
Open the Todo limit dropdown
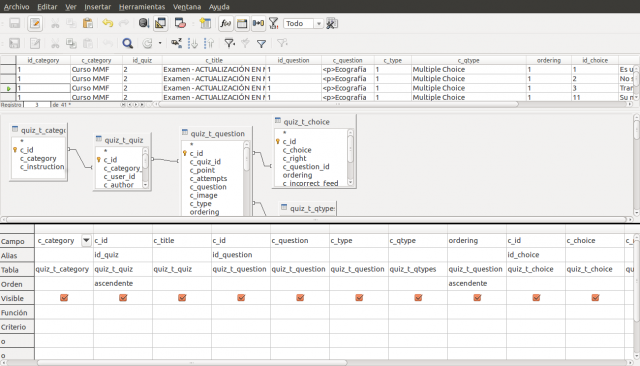pyautogui.click(x=319, y=24)
